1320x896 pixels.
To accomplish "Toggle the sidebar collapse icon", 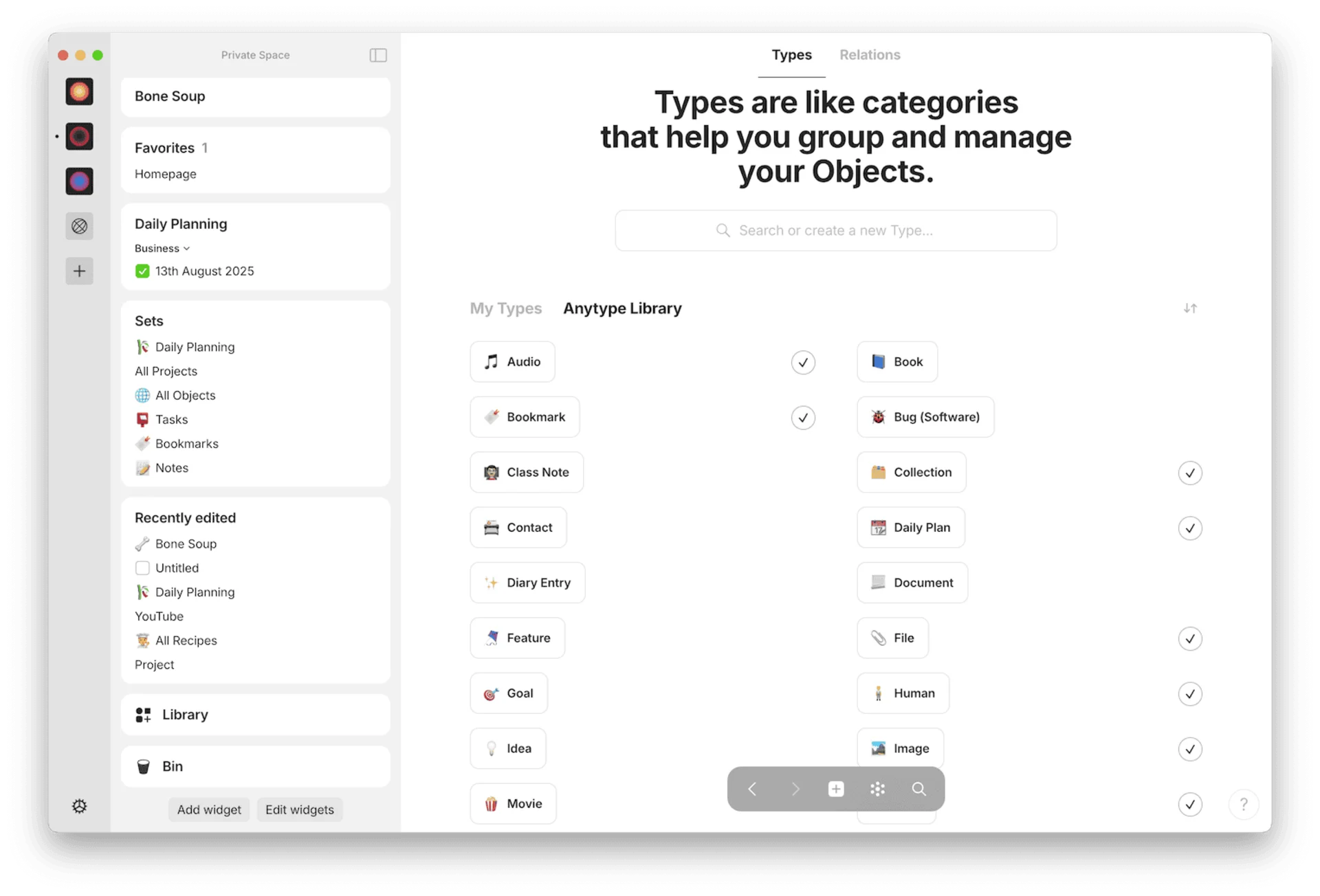I will tap(378, 55).
